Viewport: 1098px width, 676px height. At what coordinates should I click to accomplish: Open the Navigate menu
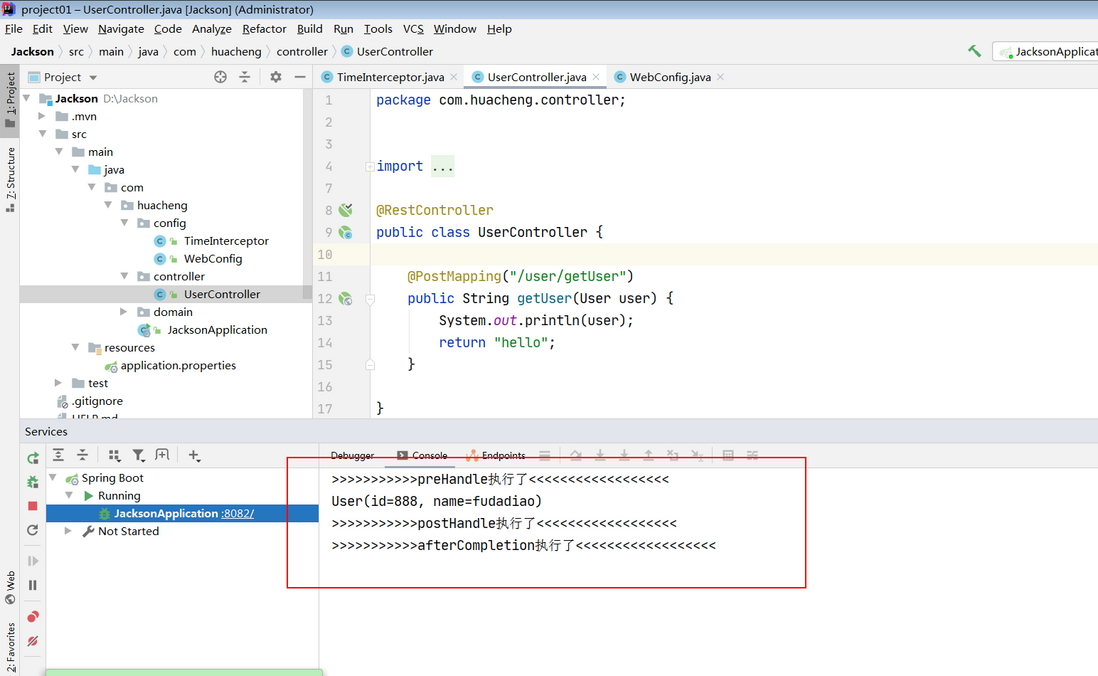120,29
